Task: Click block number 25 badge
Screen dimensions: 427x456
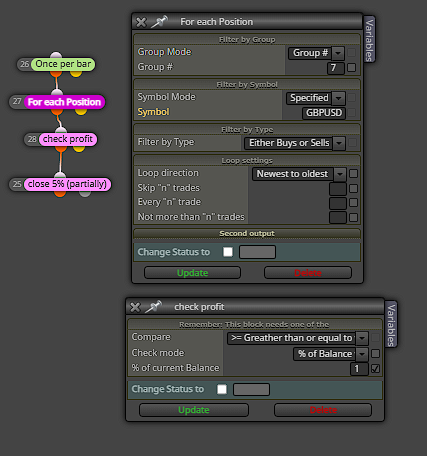Action: (x=17, y=184)
